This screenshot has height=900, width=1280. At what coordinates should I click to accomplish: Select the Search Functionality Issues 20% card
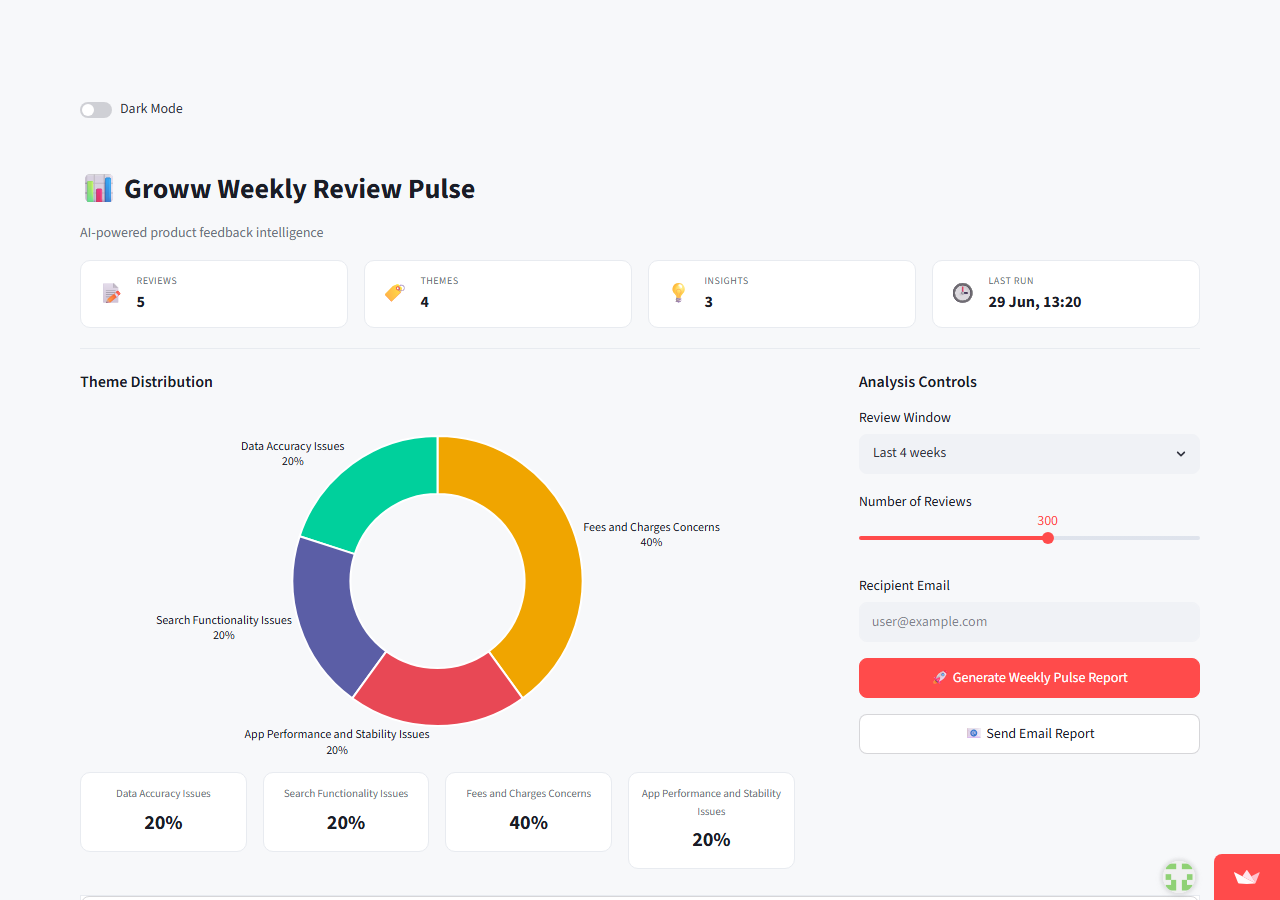[x=346, y=812]
